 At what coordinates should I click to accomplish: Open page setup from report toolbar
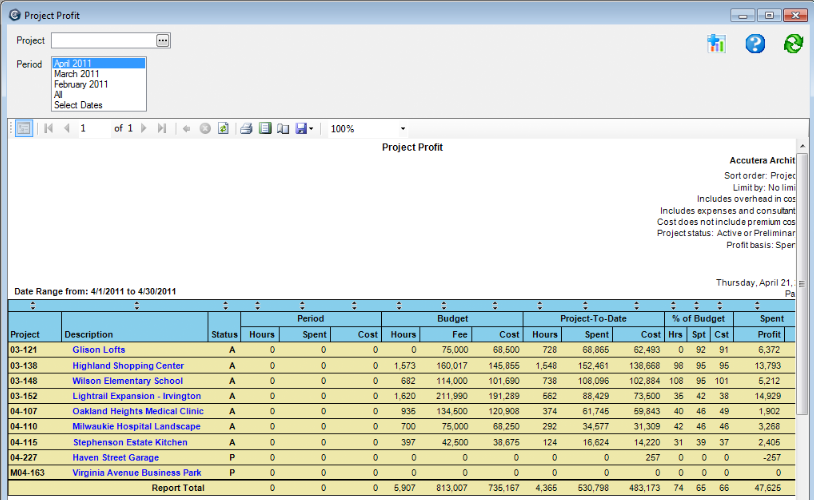tap(283, 129)
